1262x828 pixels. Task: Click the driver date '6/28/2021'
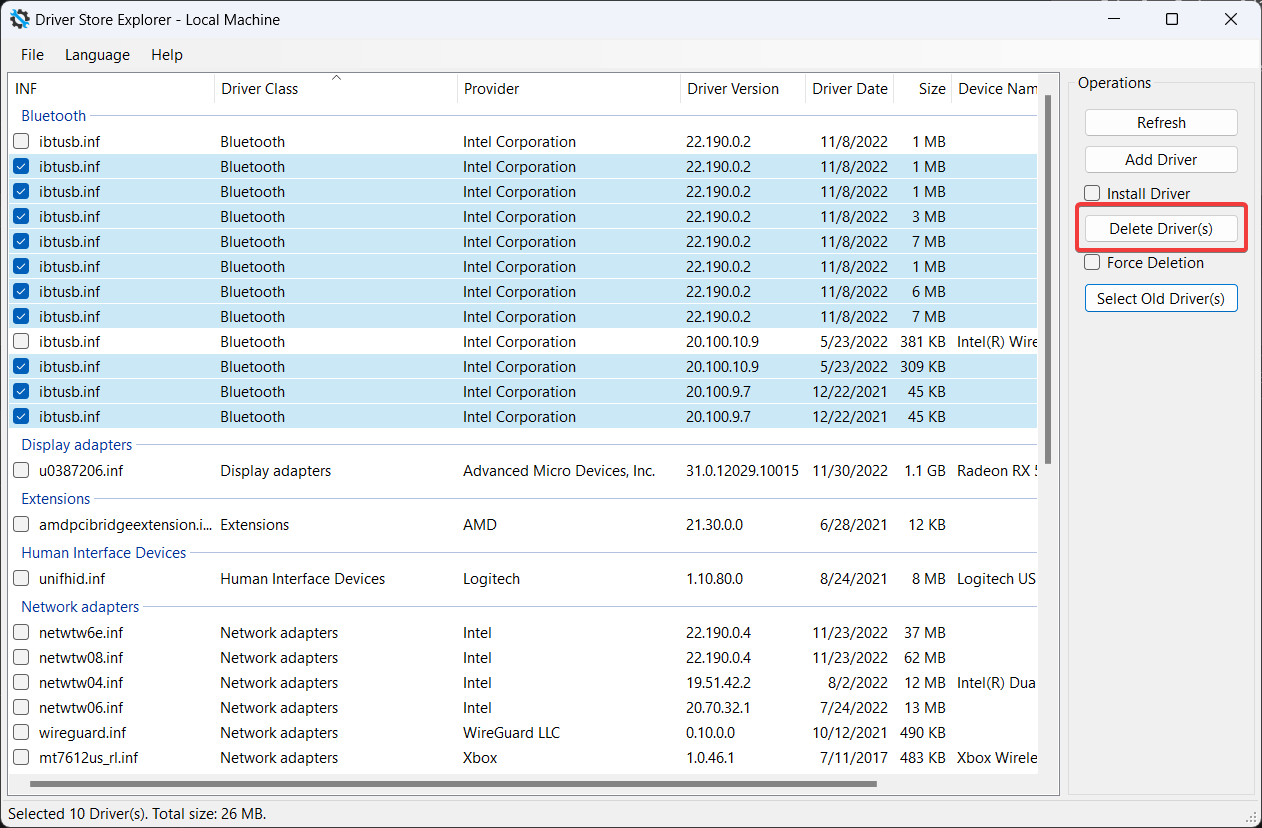coord(856,525)
